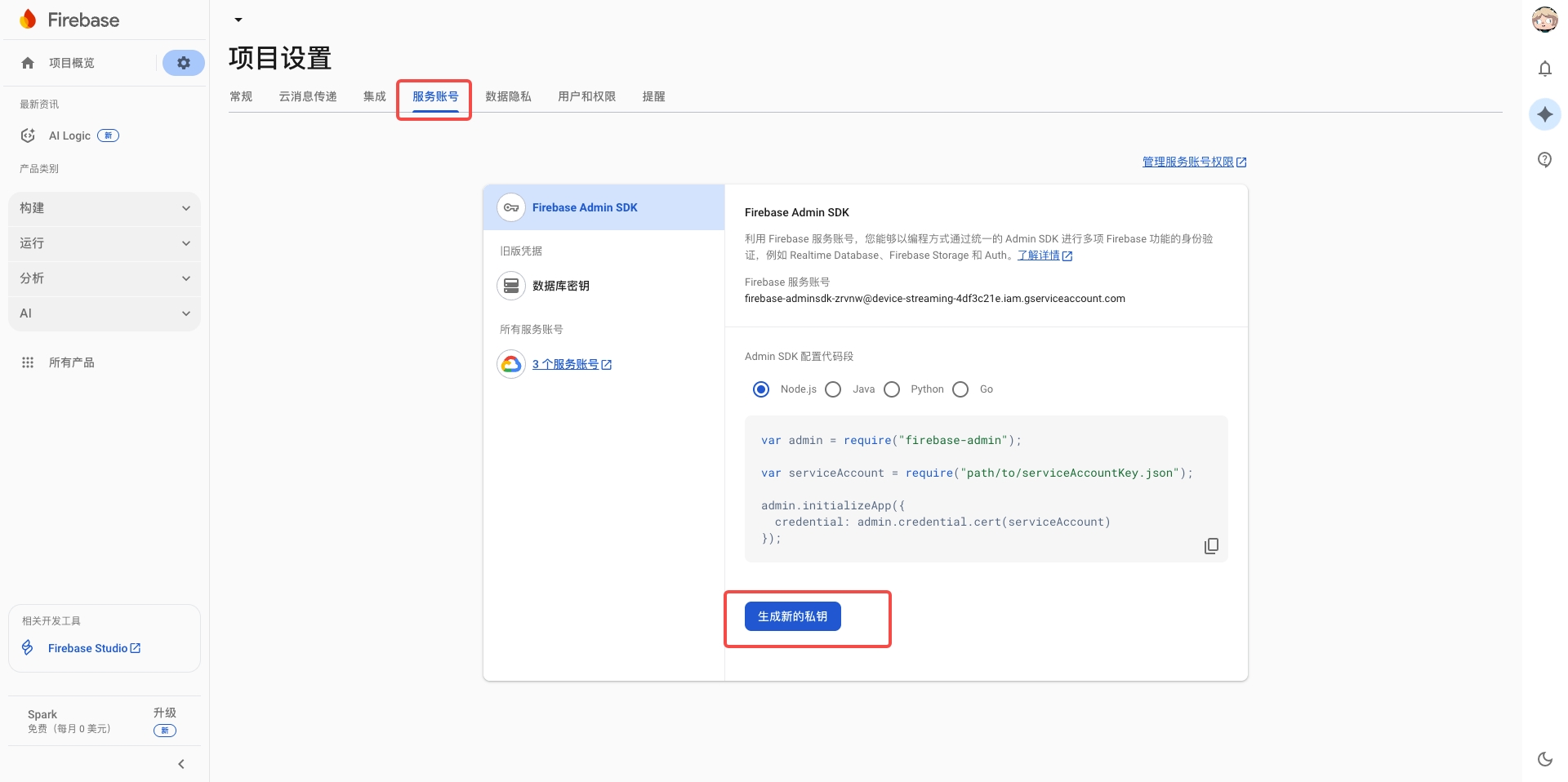
Task: Open the Firebase Studio link
Action: click(x=94, y=648)
